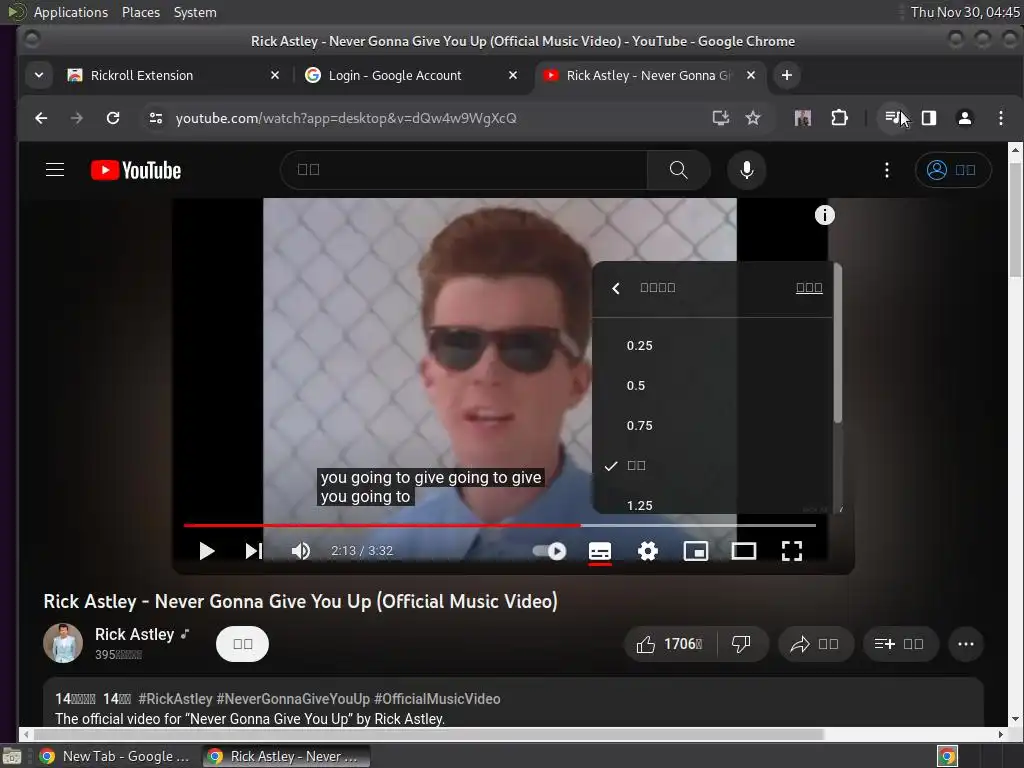Open Rick Astley channel avatar

click(63, 643)
